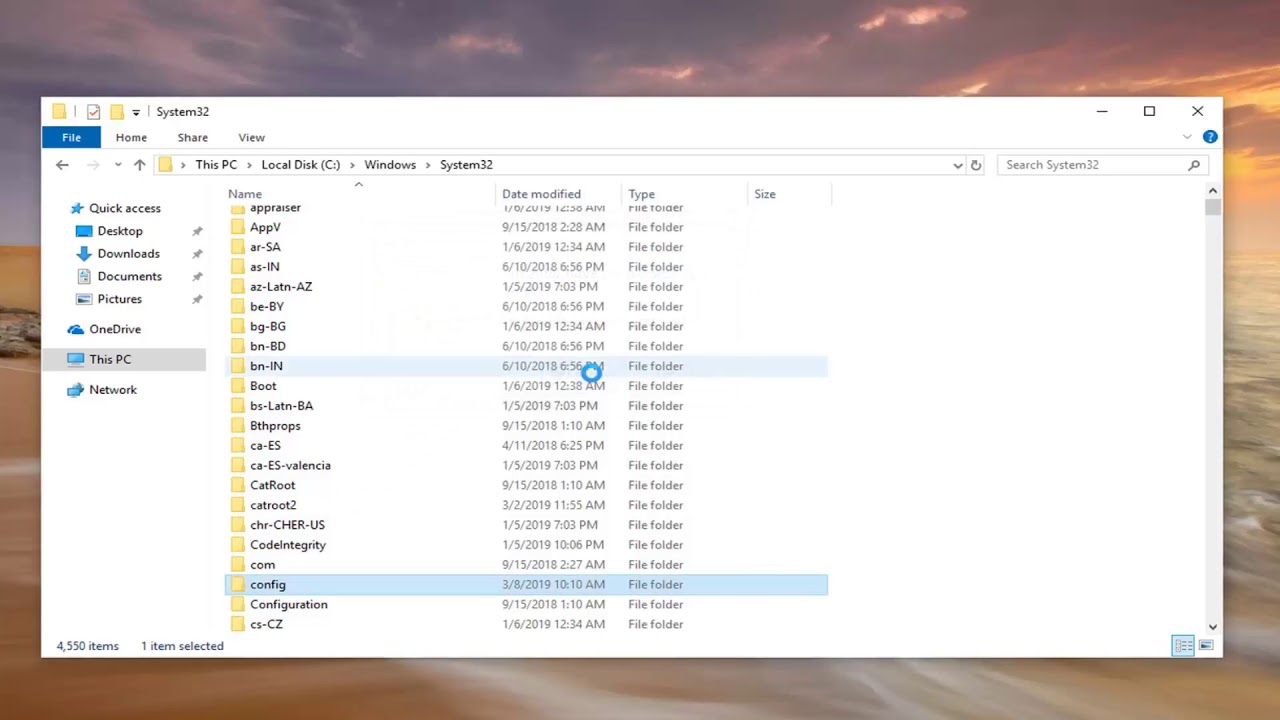The image size is (1280, 720).
Task: Select the AppV folder icon
Action: click(x=237, y=227)
